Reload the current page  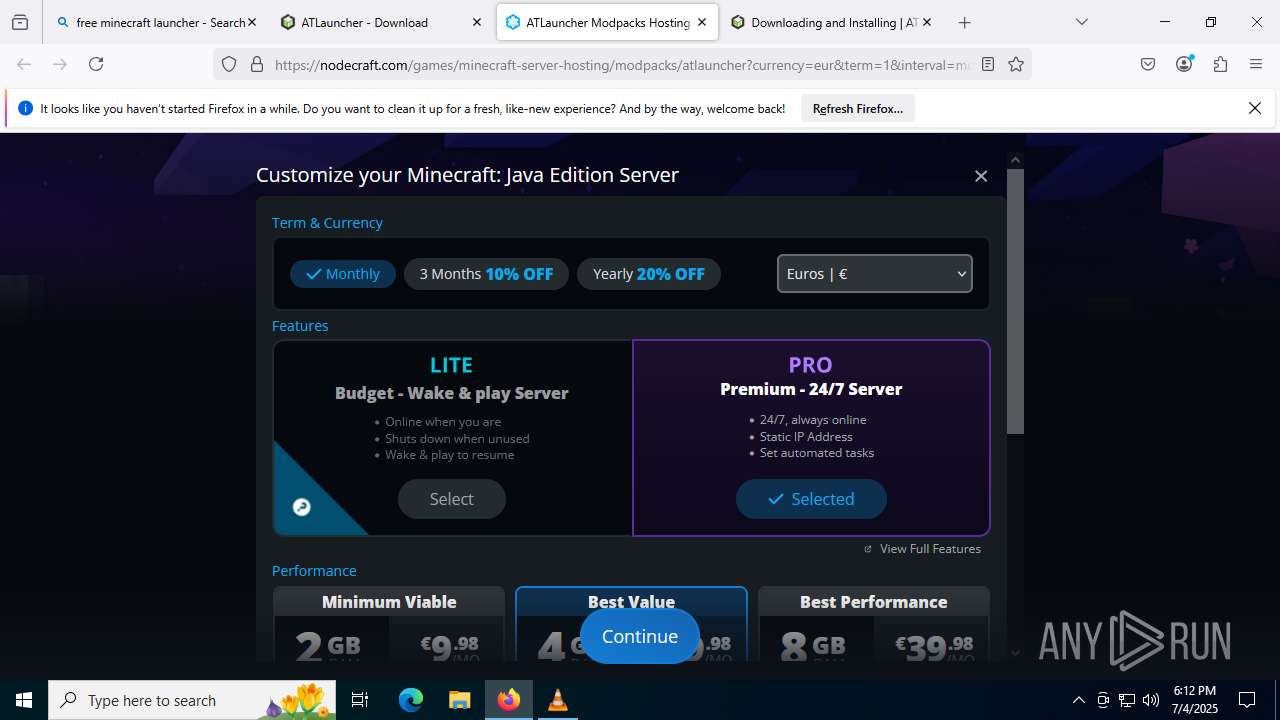point(96,64)
